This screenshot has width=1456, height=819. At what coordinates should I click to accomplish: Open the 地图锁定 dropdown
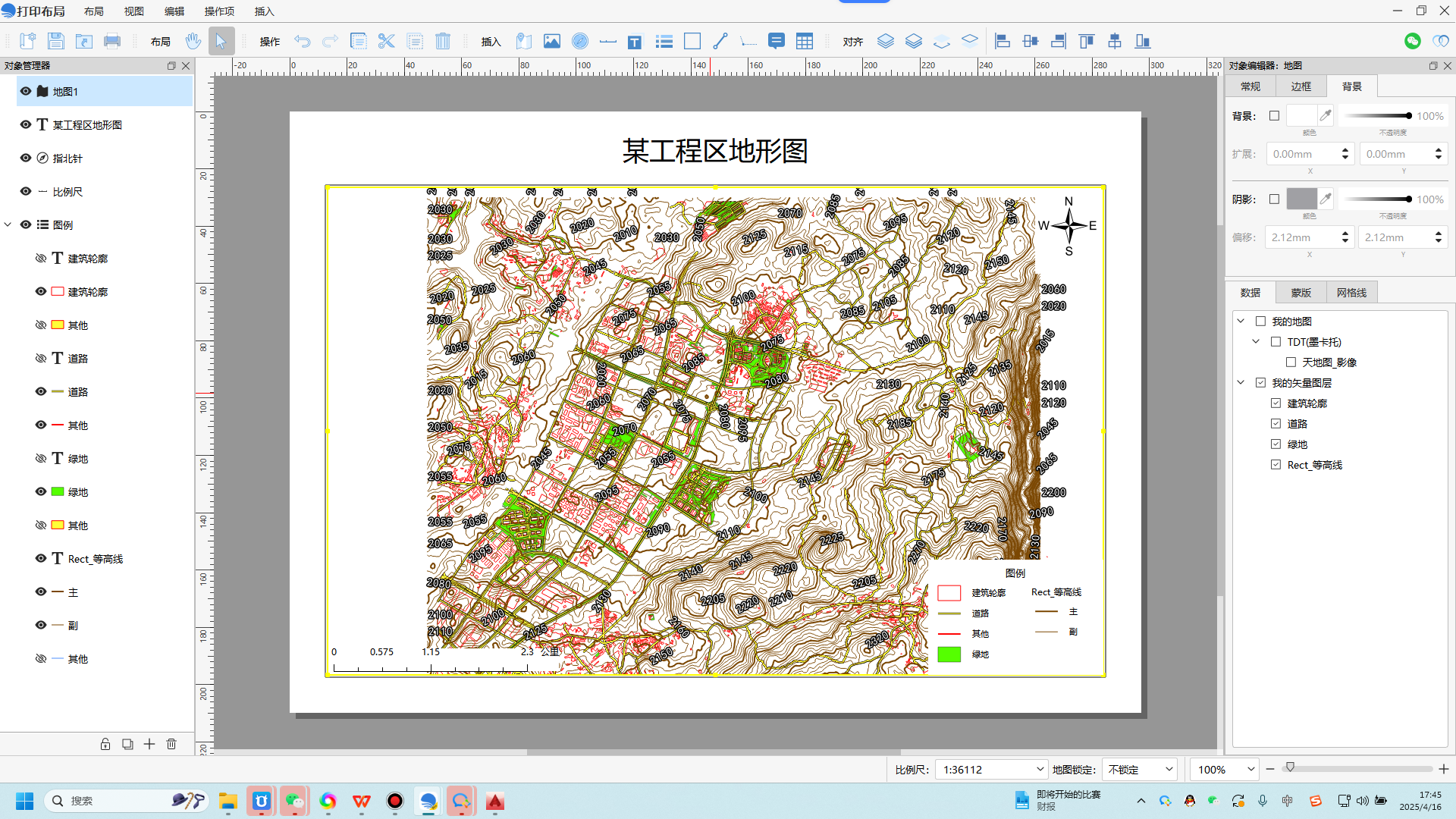[1169, 769]
